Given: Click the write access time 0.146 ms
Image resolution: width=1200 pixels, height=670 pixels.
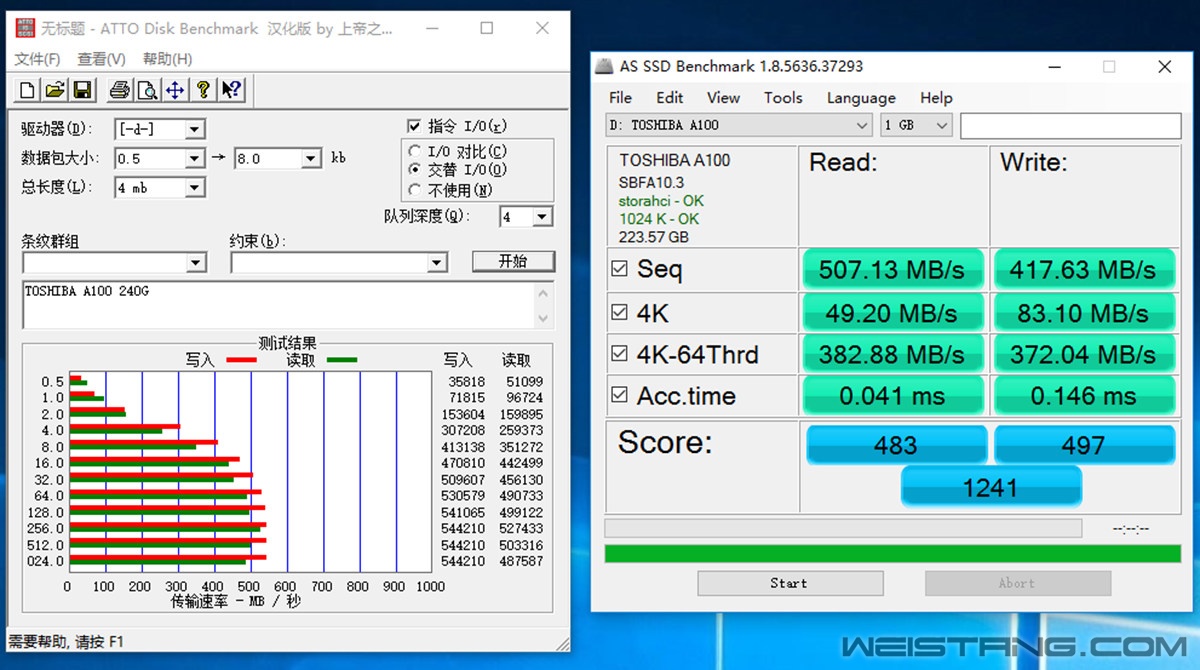Looking at the screenshot, I should pyautogui.click(x=1084, y=396).
